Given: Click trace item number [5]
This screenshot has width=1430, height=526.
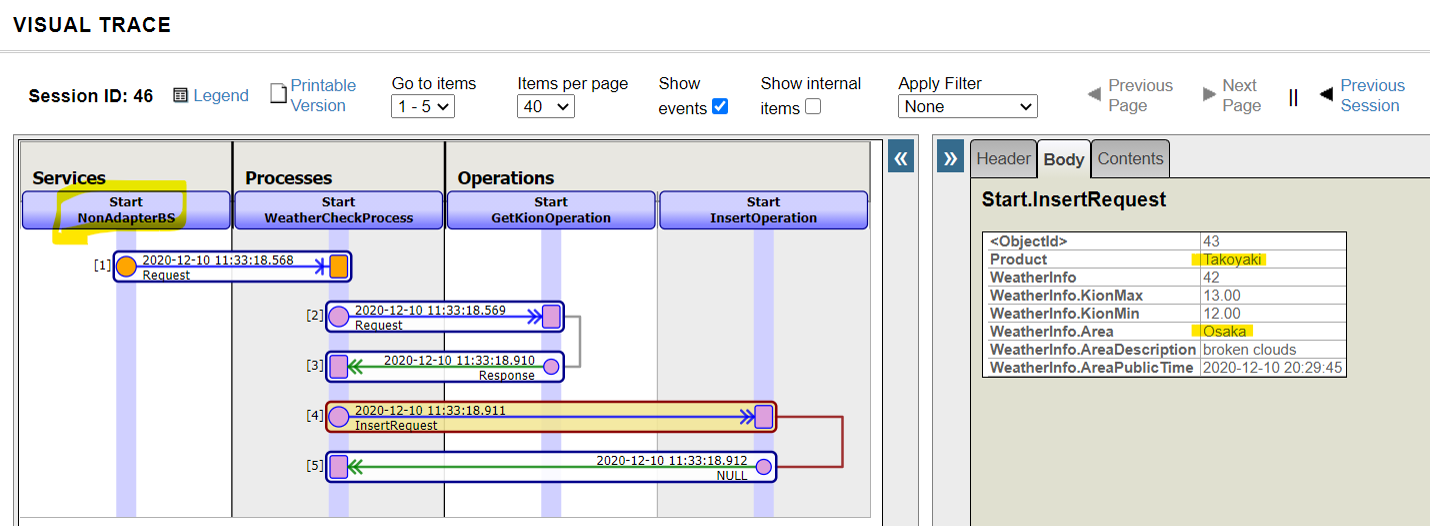Looking at the screenshot, I should [x=315, y=465].
